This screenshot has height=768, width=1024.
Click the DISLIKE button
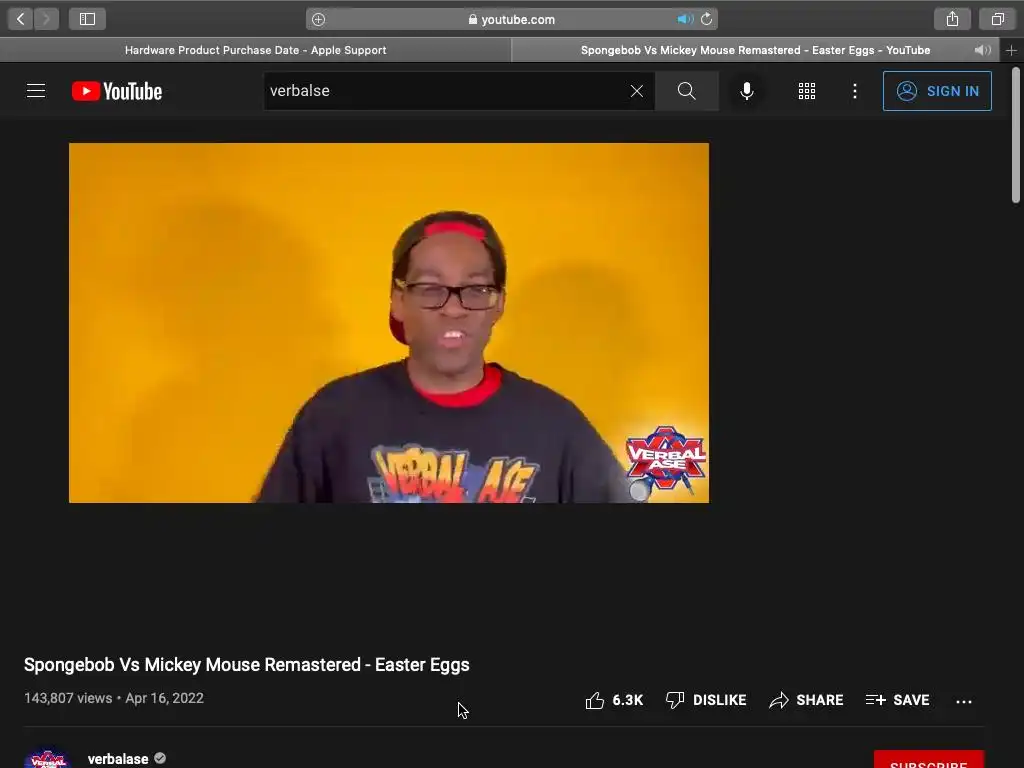705,700
